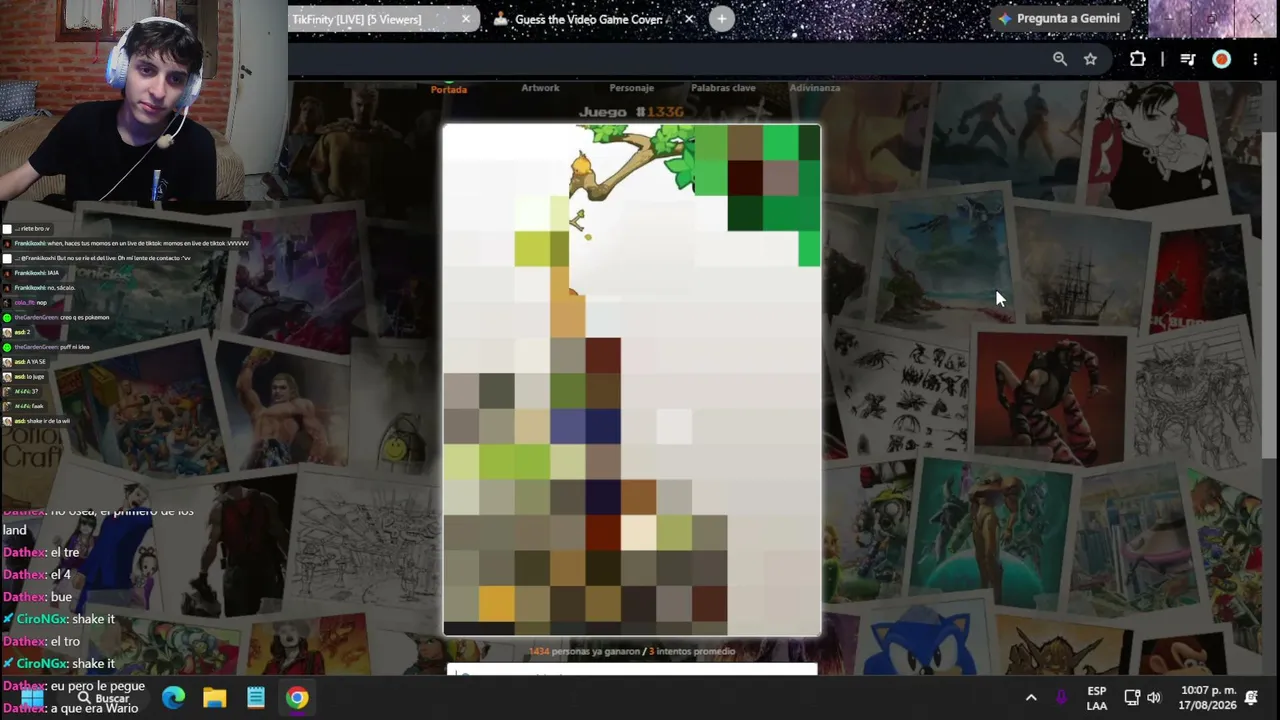Select the Palabras clave game mode
Screen dimensions: 1280x720
[x=723, y=88]
